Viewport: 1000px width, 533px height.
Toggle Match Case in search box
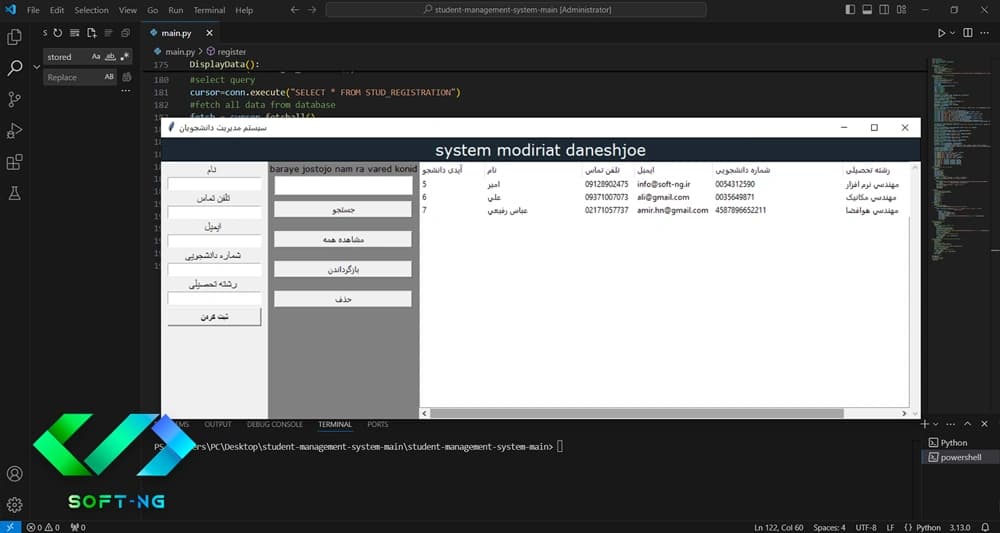[x=96, y=57]
